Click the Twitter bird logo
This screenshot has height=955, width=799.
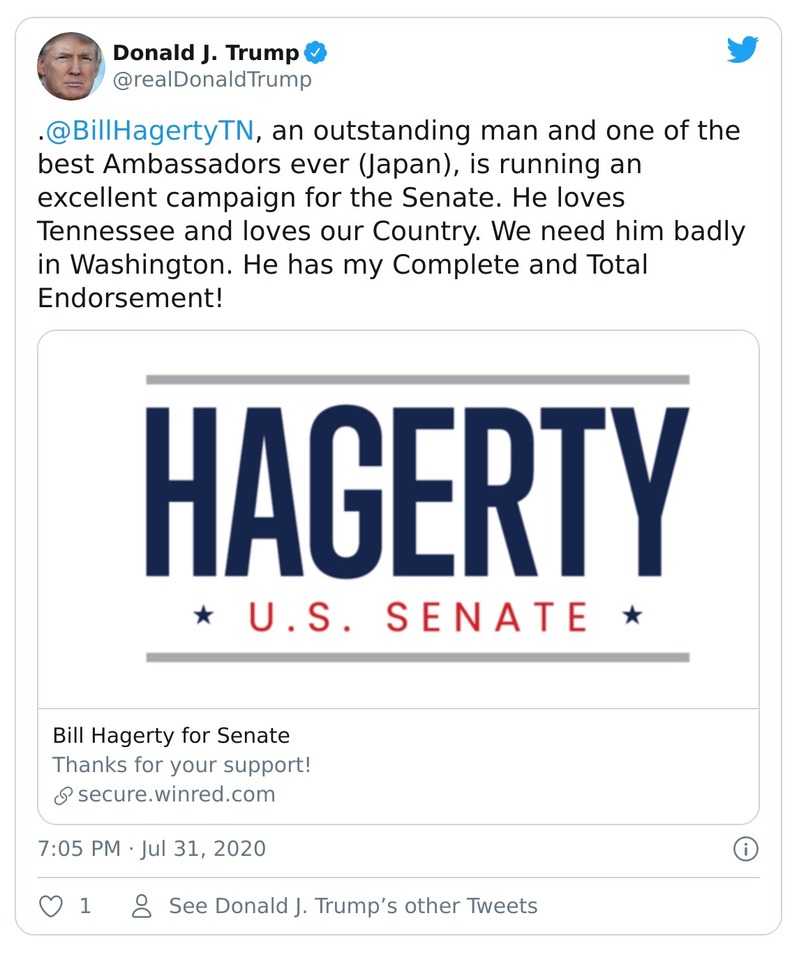click(x=742, y=47)
